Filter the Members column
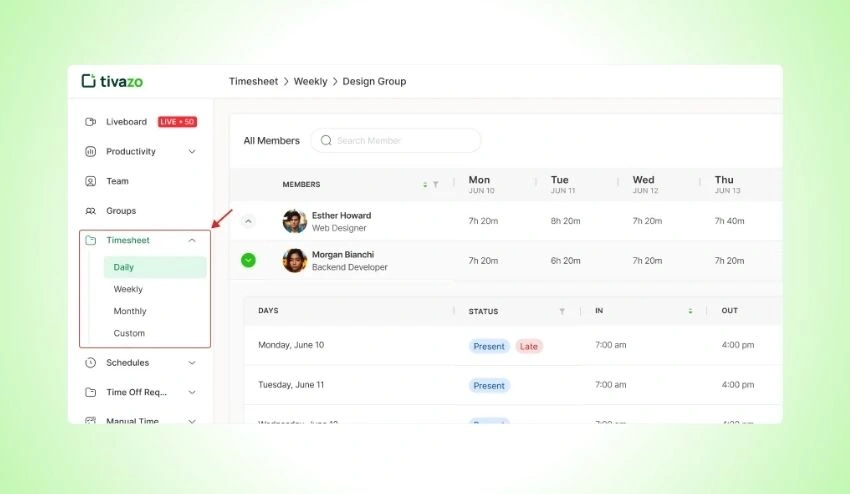The height and width of the screenshot is (494, 850). 435,184
